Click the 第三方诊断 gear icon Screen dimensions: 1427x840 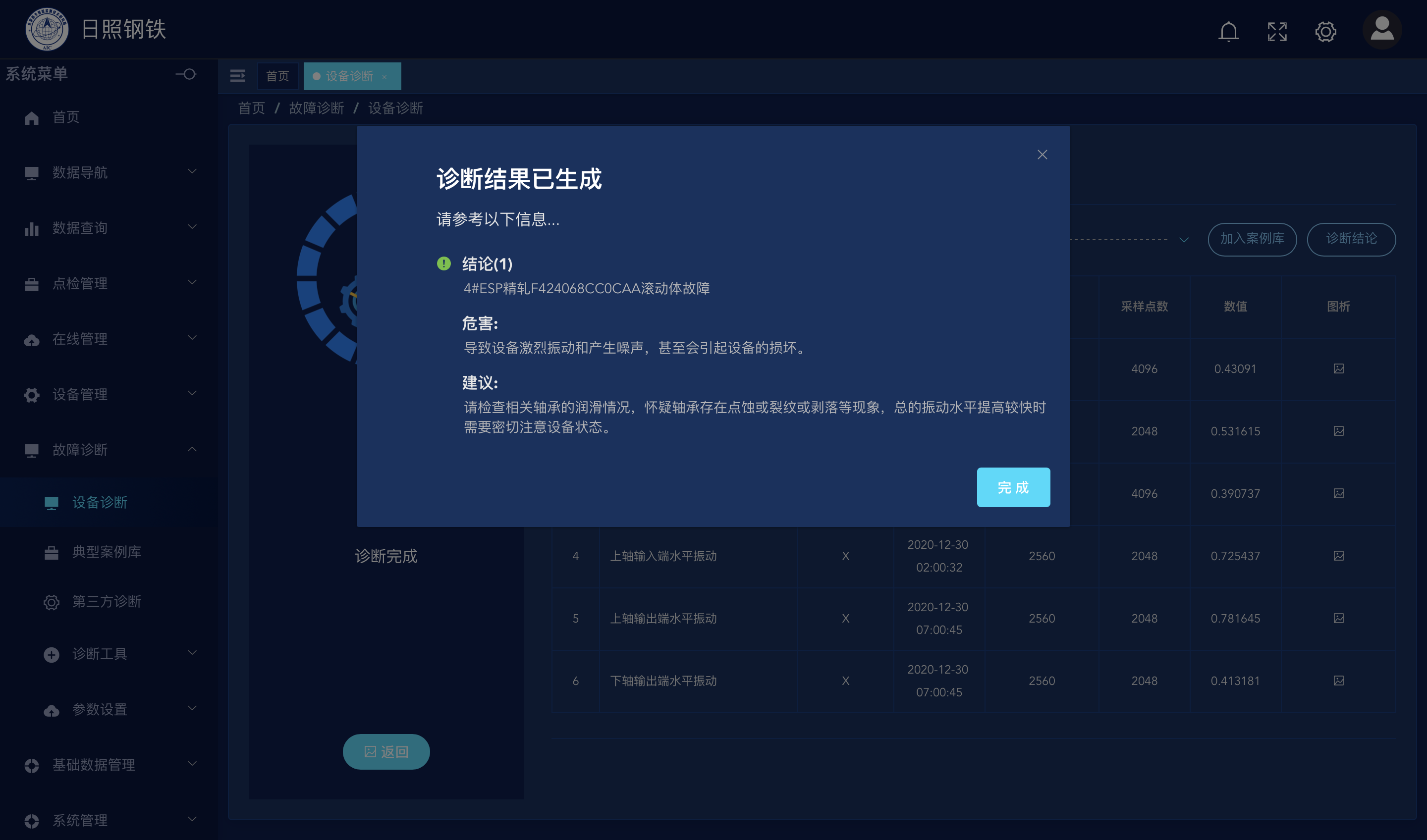(52, 602)
